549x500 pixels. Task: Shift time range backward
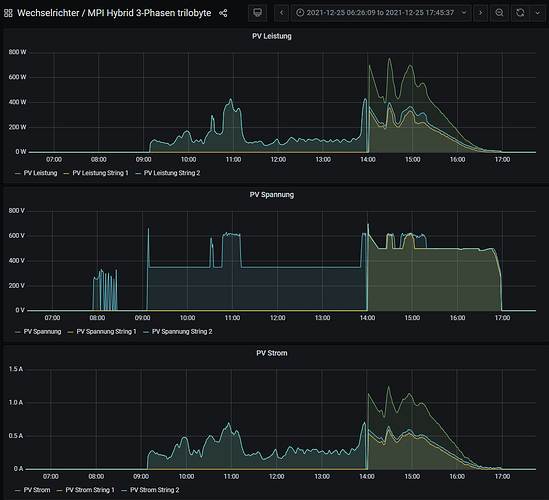tap(282, 13)
